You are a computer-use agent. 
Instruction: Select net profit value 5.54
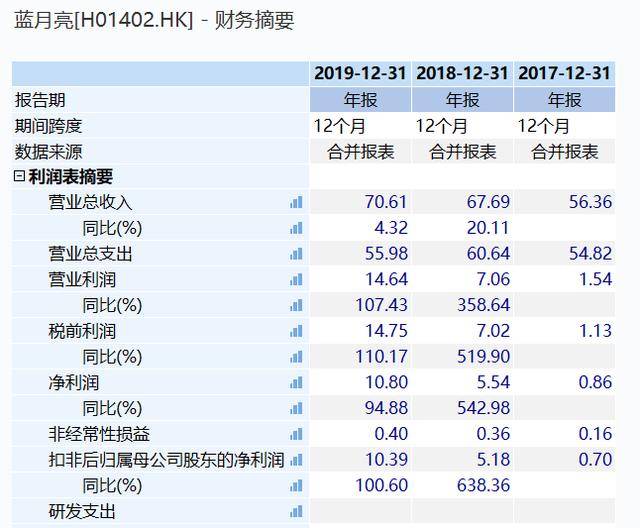(493, 382)
